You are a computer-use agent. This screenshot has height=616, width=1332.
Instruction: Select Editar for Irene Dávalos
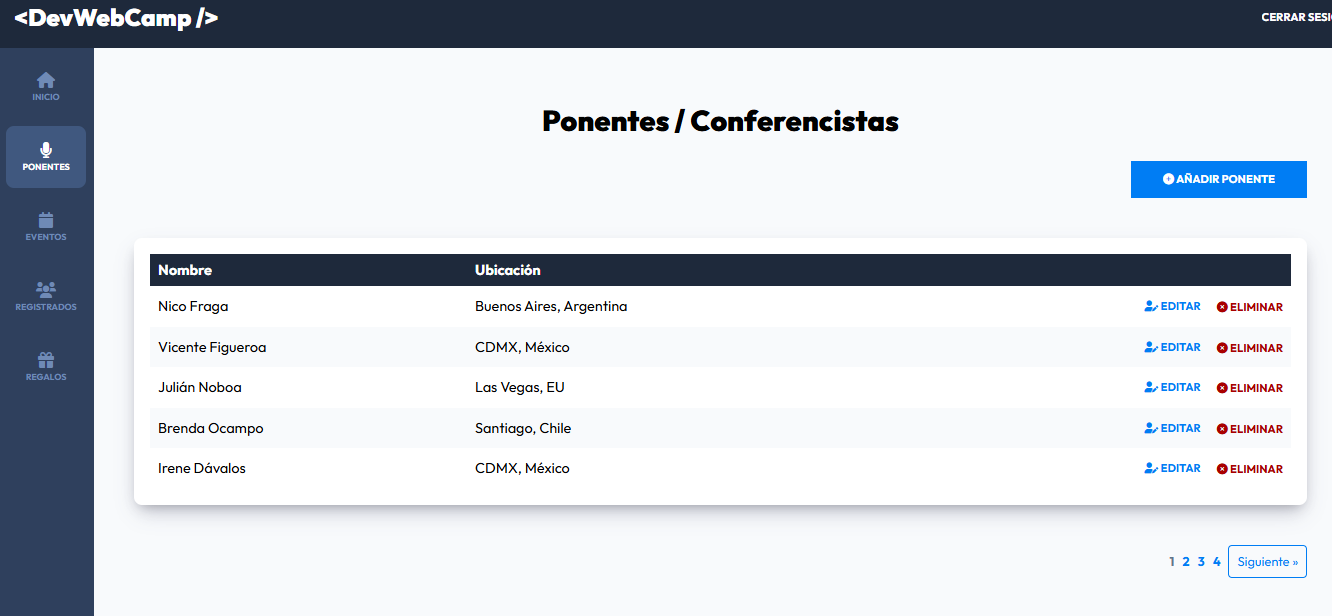(x=1172, y=468)
